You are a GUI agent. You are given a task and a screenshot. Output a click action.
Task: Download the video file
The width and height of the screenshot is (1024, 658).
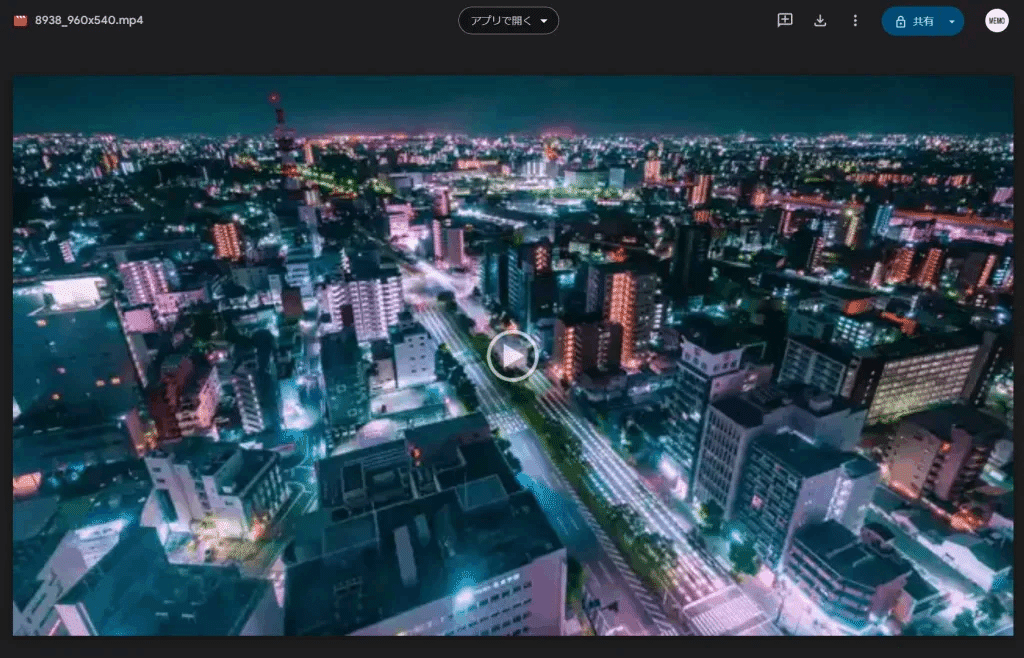point(820,21)
